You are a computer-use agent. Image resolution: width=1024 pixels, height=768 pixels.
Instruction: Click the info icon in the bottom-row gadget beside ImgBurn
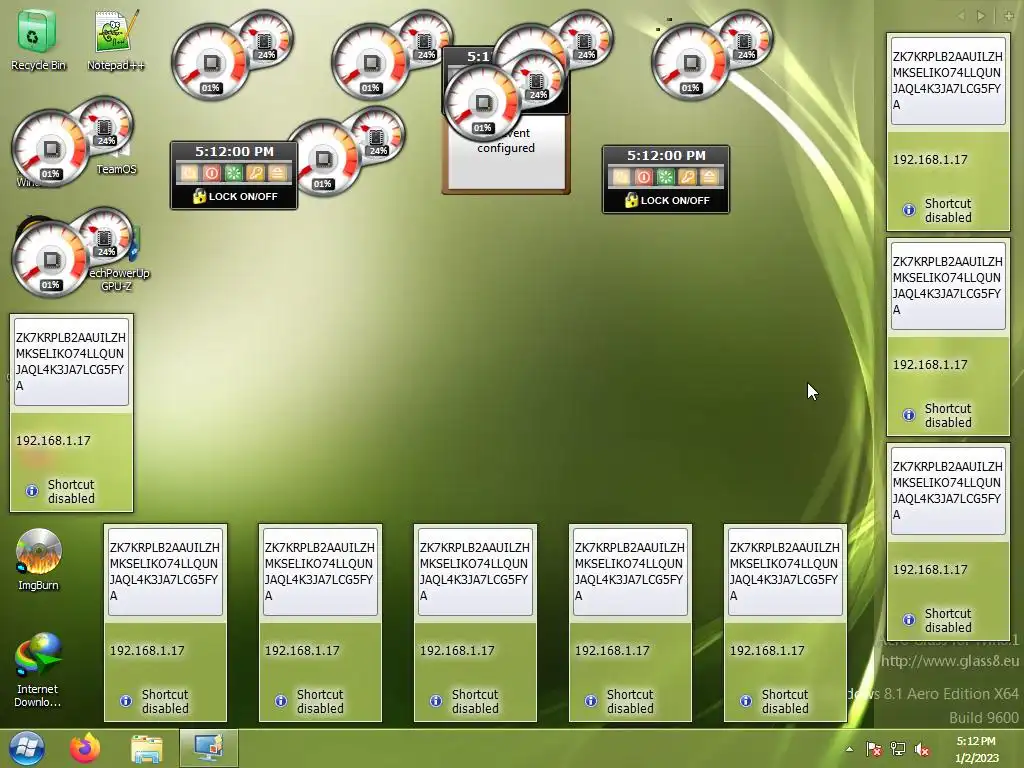click(x=125, y=701)
